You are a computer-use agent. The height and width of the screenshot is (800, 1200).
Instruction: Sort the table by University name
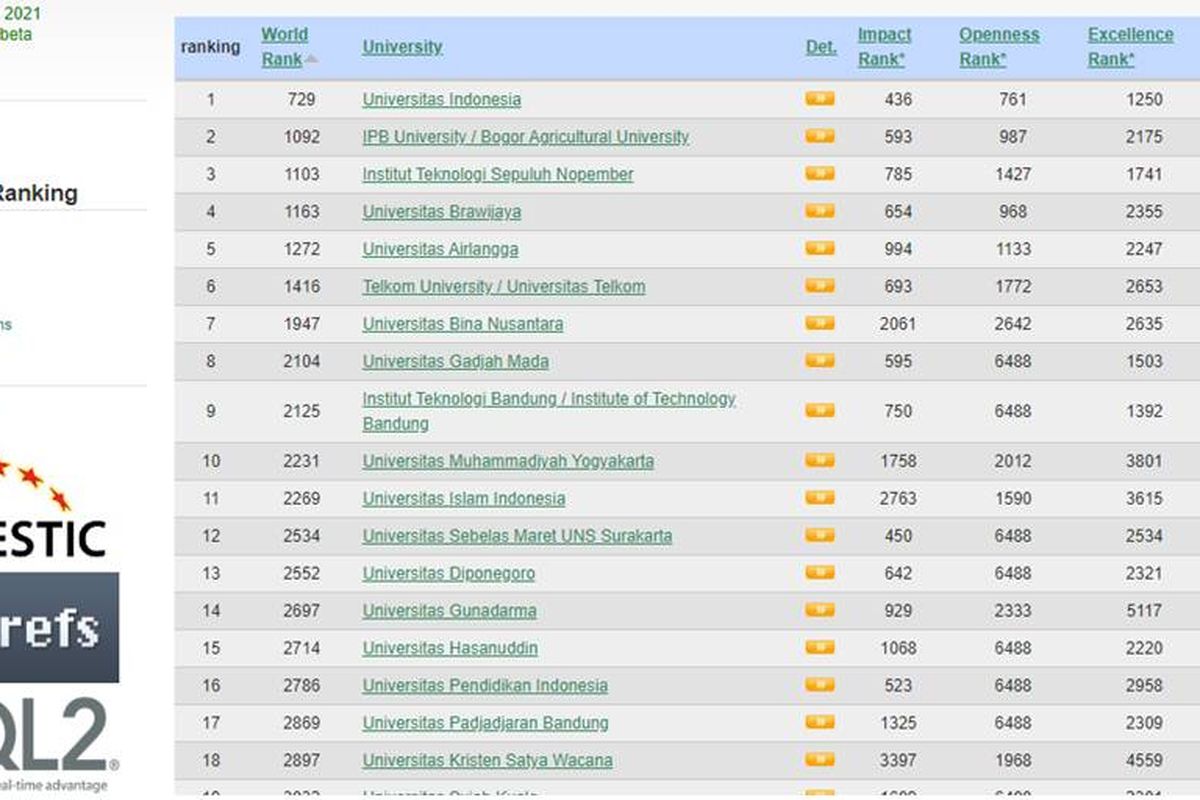pos(402,47)
